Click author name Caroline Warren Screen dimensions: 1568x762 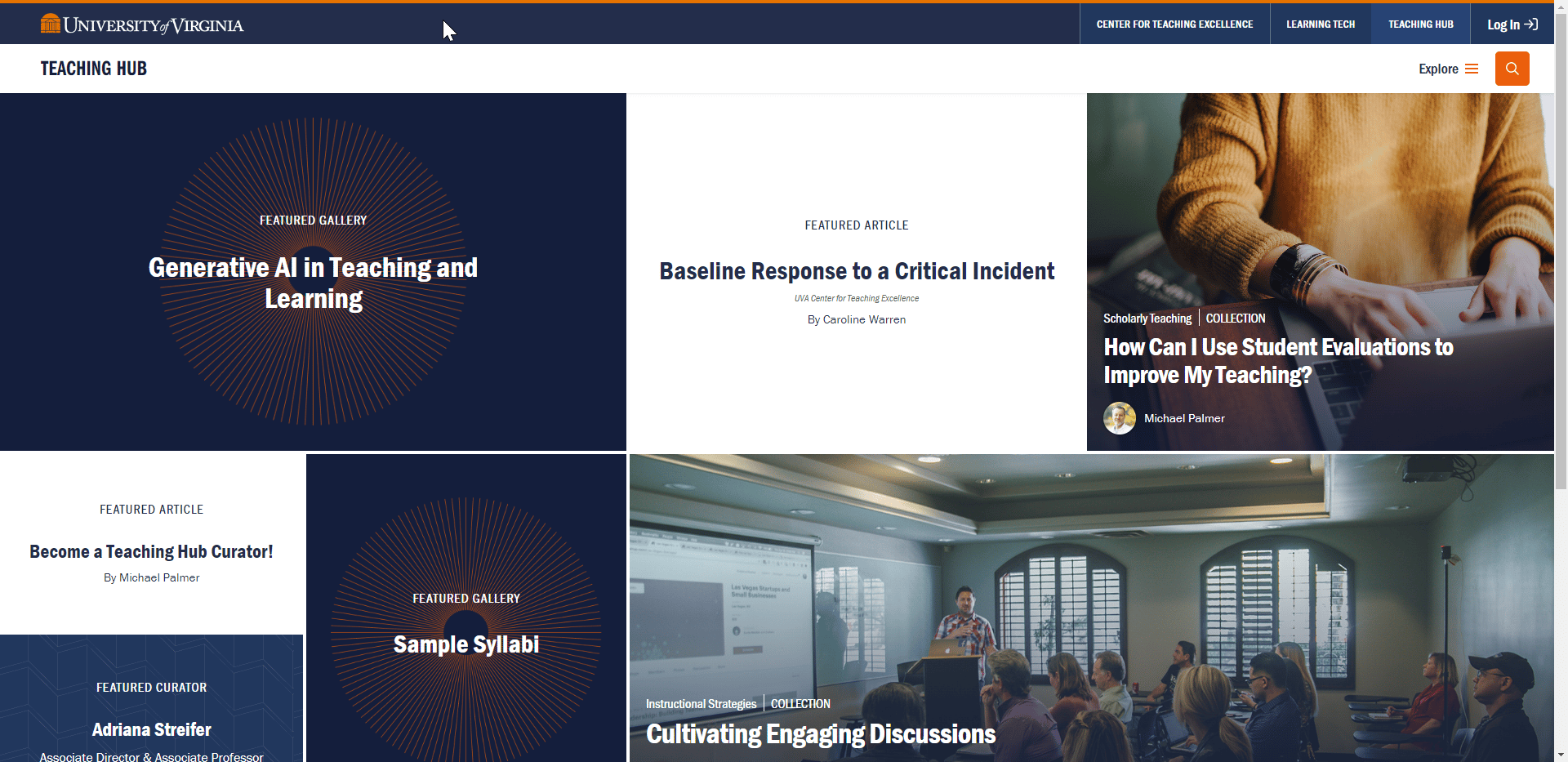pos(864,319)
